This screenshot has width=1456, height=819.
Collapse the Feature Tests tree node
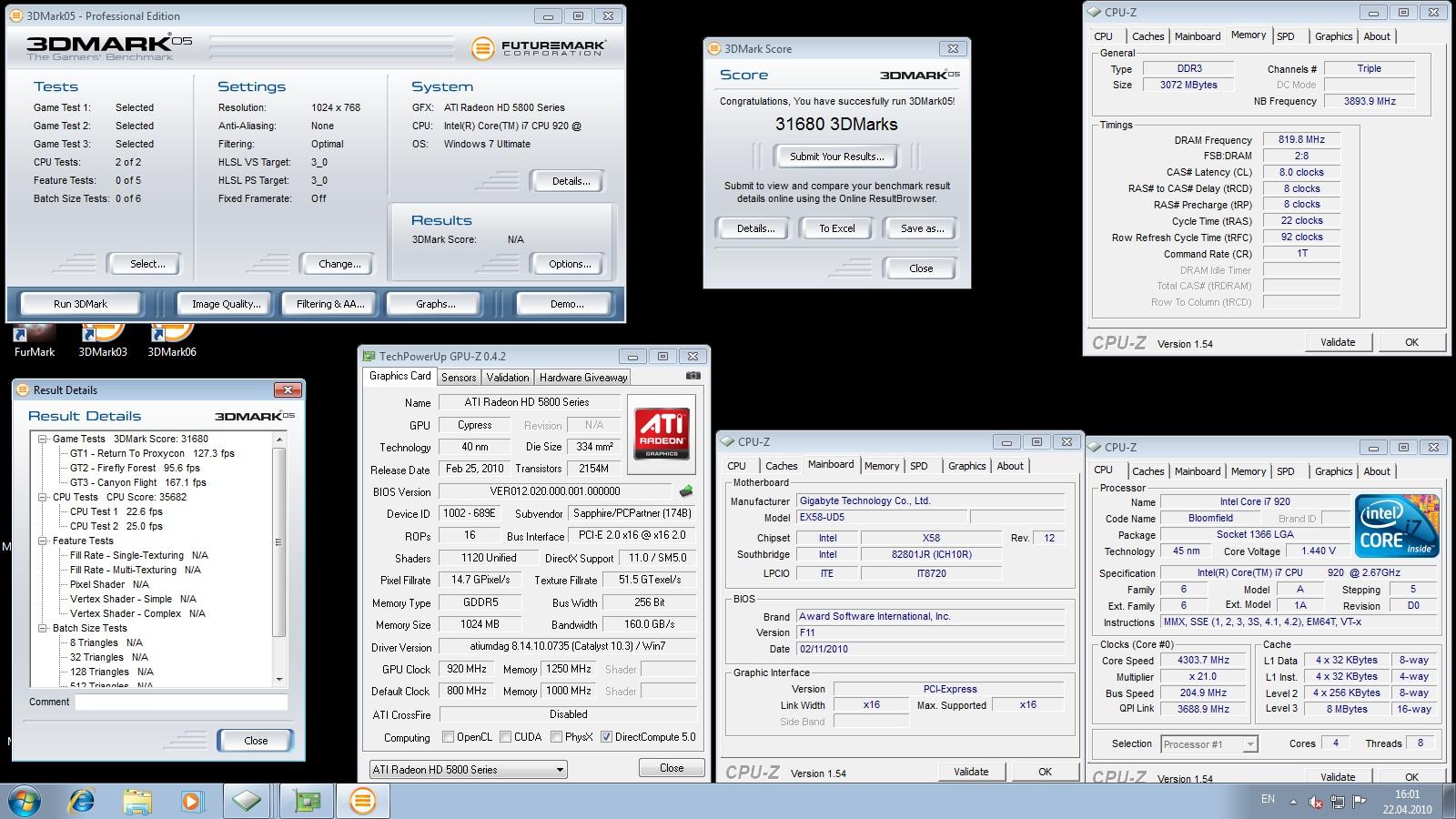click(x=43, y=541)
